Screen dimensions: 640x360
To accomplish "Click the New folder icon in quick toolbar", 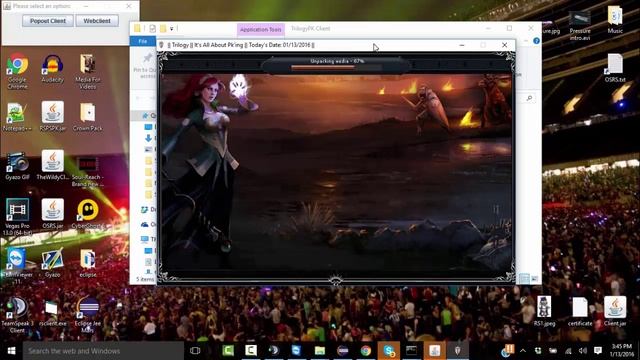I will click(x=163, y=29).
